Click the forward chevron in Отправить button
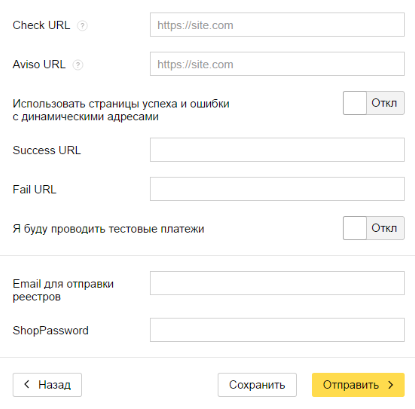The height and width of the screenshot is (409, 415). (x=391, y=385)
